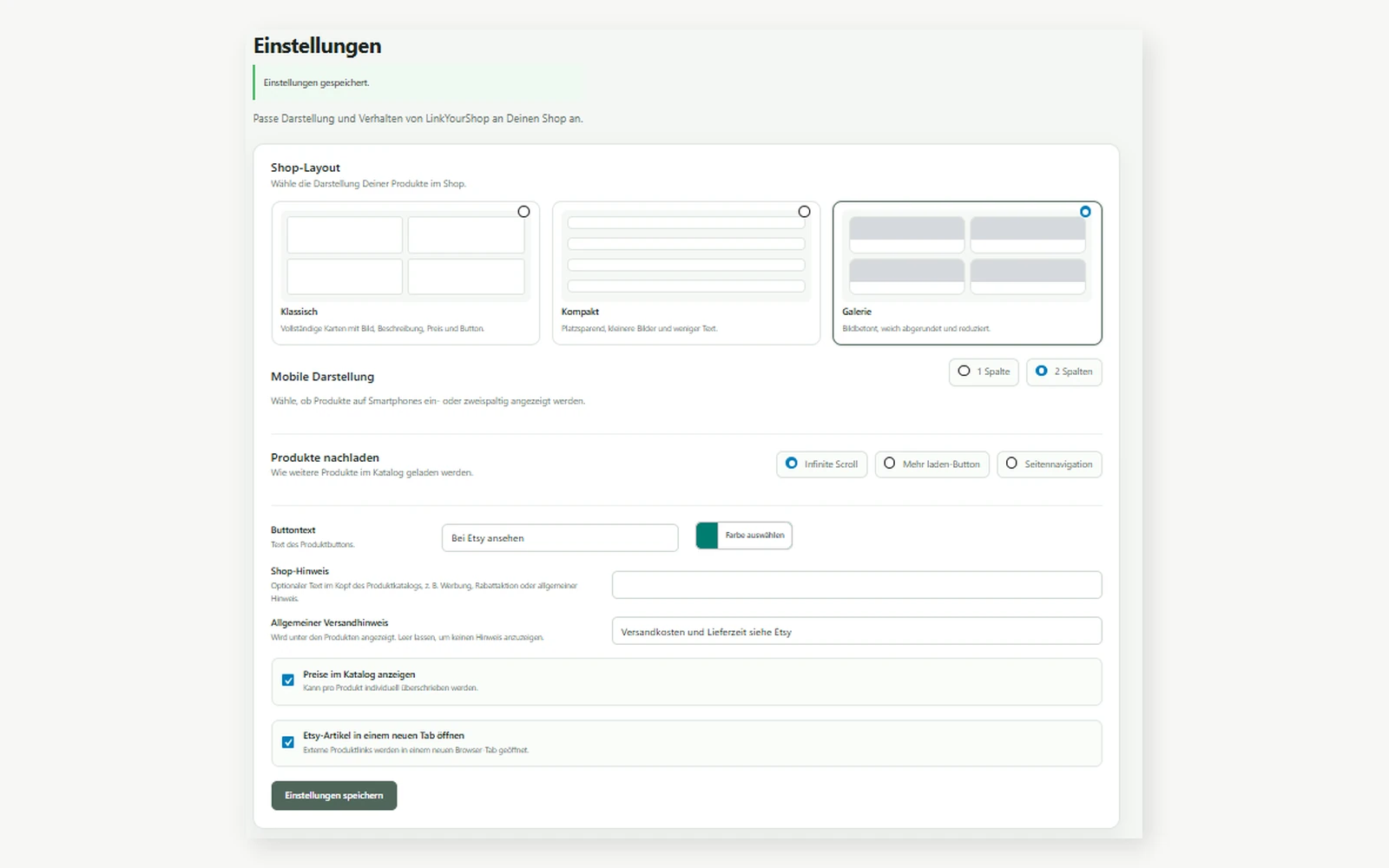Image resolution: width=1389 pixels, height=868 pixels.
Task: Click the Galerie layout title text
Action: [857, 312]
